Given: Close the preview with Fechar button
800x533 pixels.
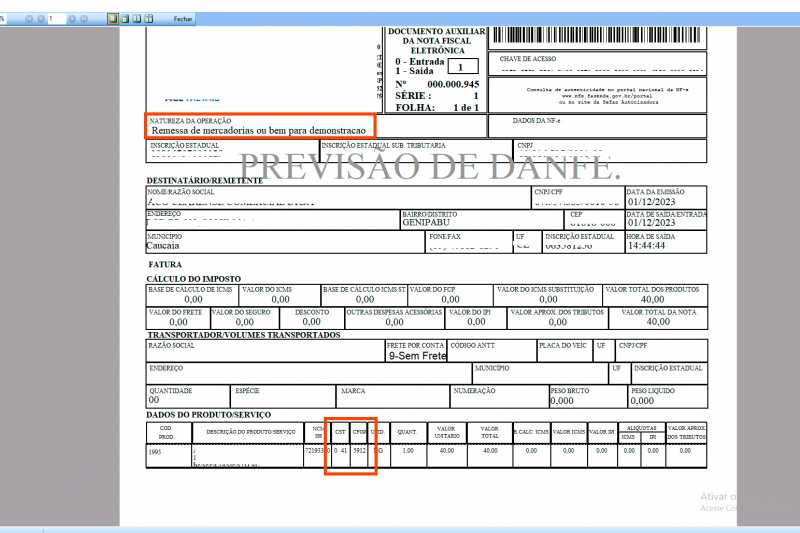Looking at the screenshot, I should coord(183,19).
